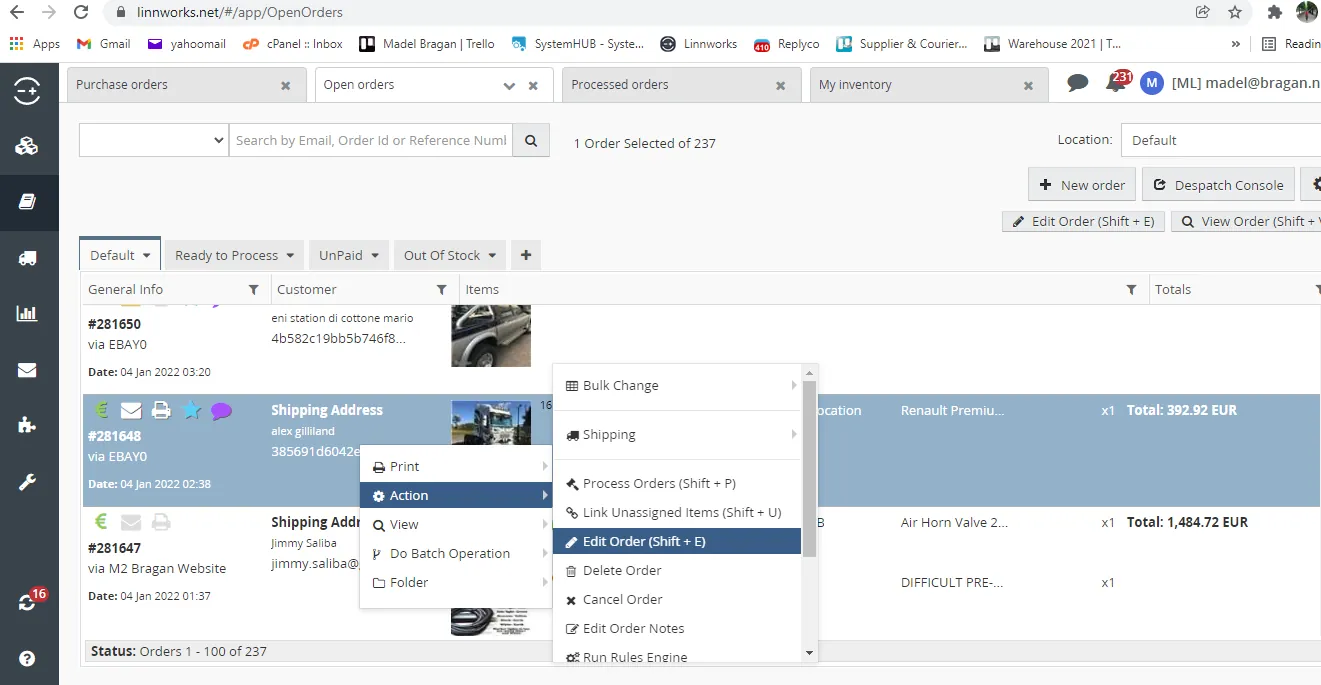Screen dimensions: 1321x685
Task: Select the orders book sidebar icon
Action: [x=27, y=202]
